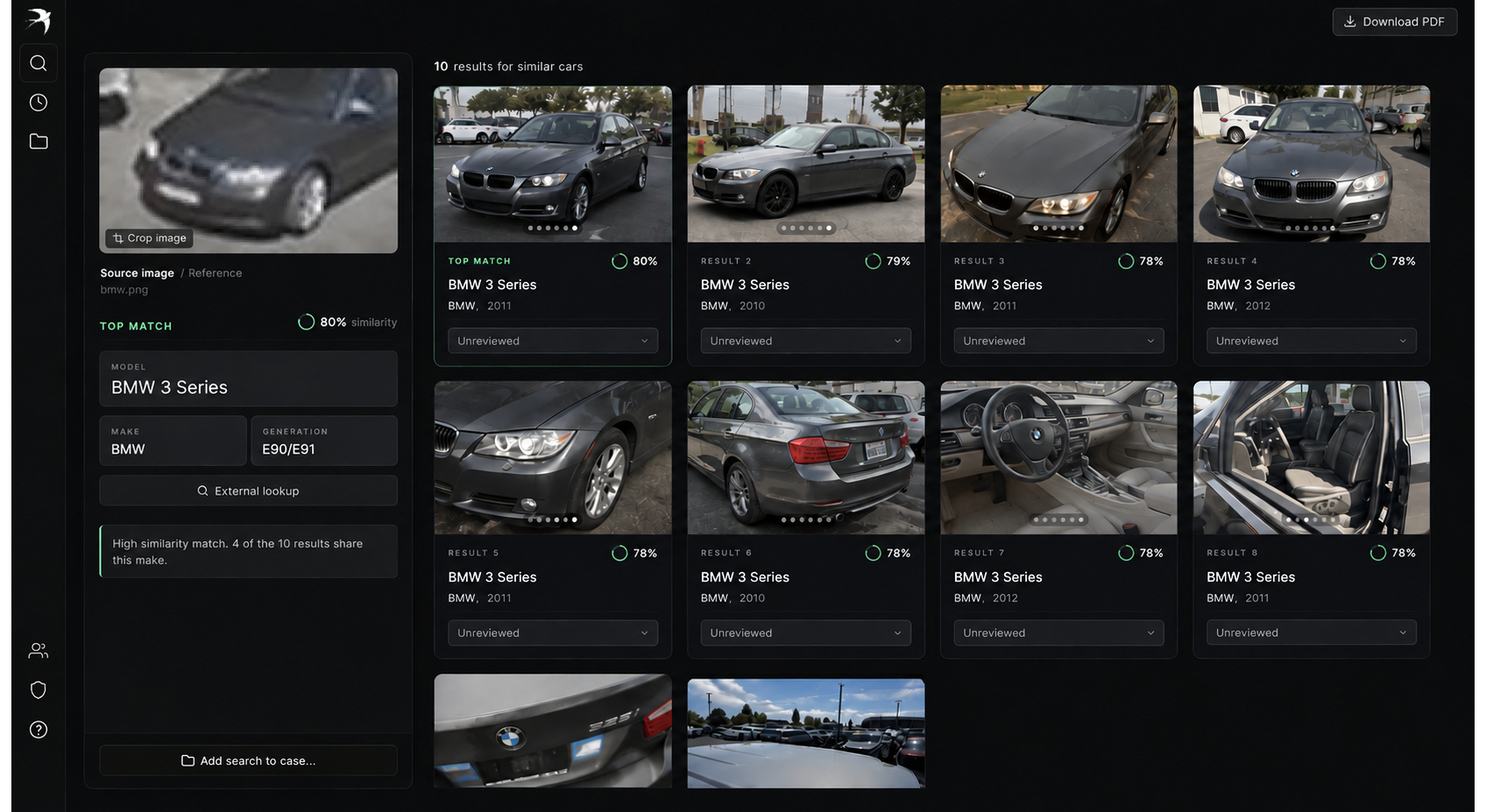
Task: Open the Result 4 front-view photo
Action: 1312,164
